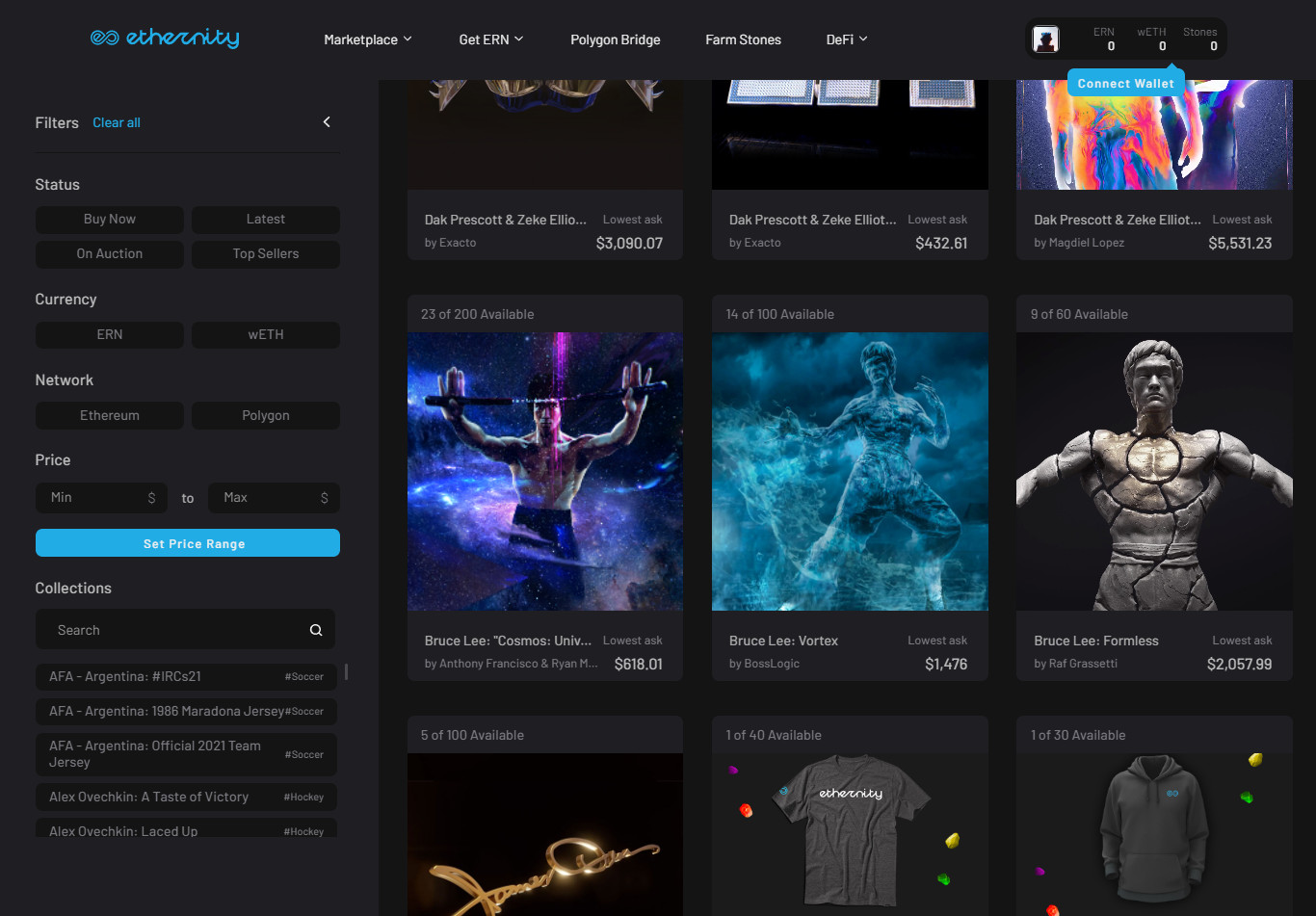Click the $3,090.07 Dak Prescott card title
Screen dimensions: 1316x916
coord(505,220)
